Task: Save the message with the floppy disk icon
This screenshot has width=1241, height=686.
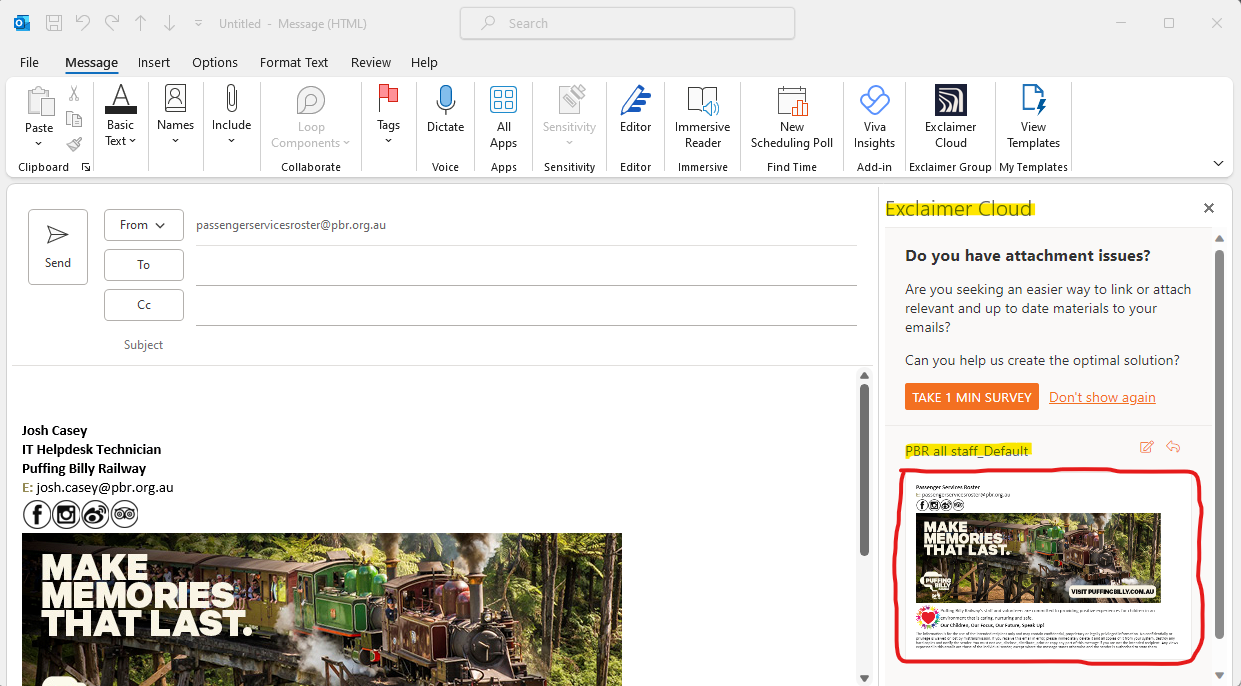Action: pyautogui.click(x=54, y=23)
